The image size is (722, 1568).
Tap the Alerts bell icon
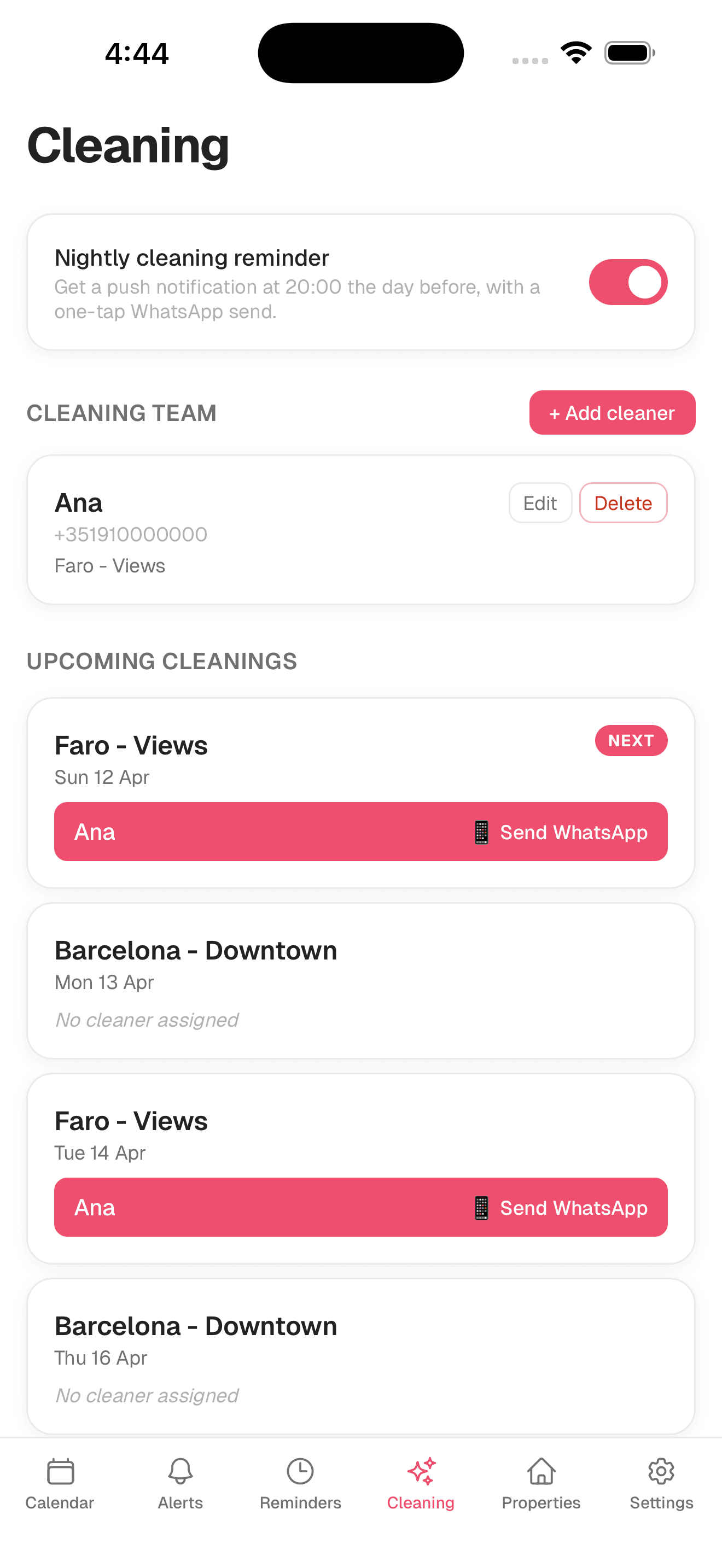pyautogui.click(x=180, y=1471)
